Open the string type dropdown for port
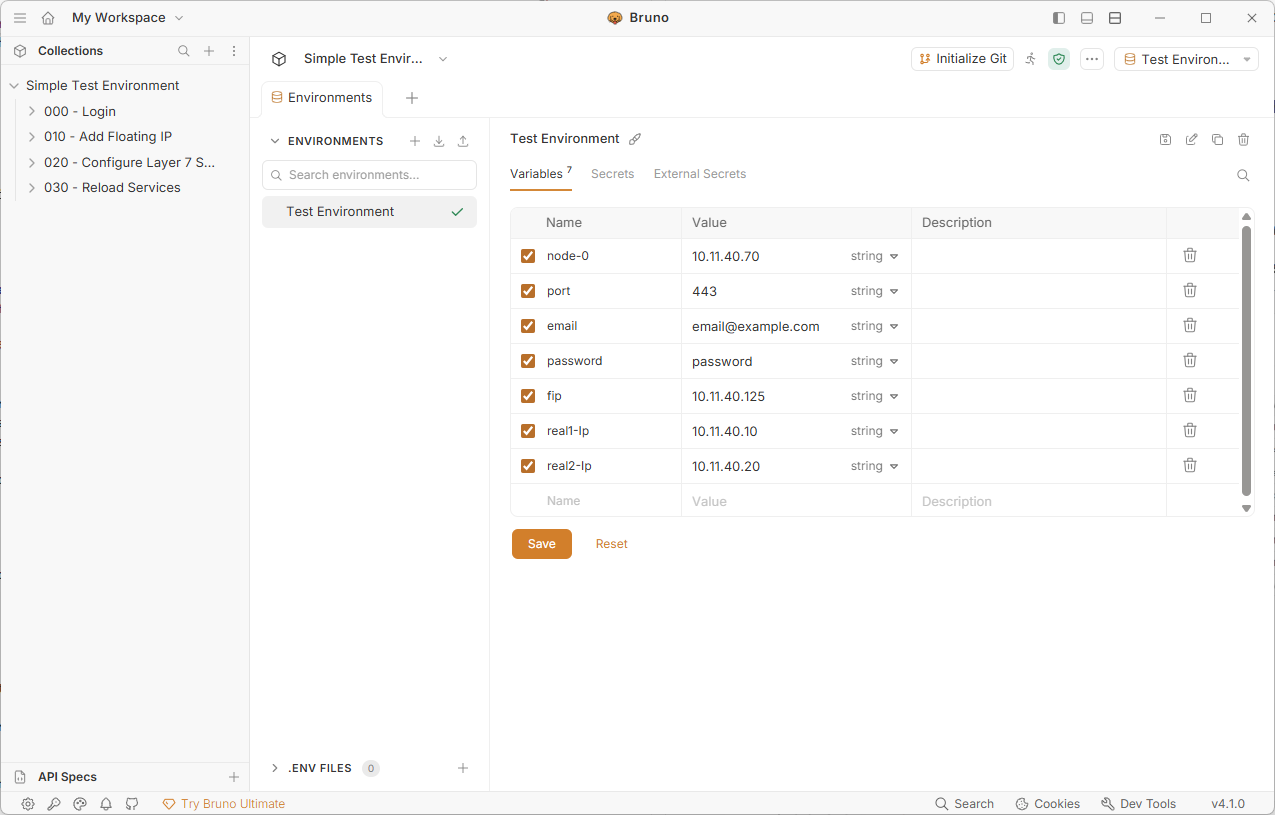The image size is (1275, 815). pyautogui.click(x=875, y=291)
